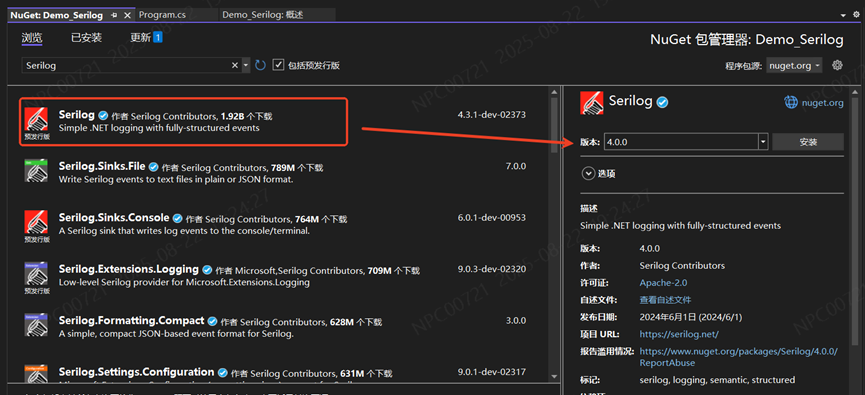Image resolution: width=865 pixels, height=395 pixels.
Task: Click the refresh search results icon
Action: (260, 65)
